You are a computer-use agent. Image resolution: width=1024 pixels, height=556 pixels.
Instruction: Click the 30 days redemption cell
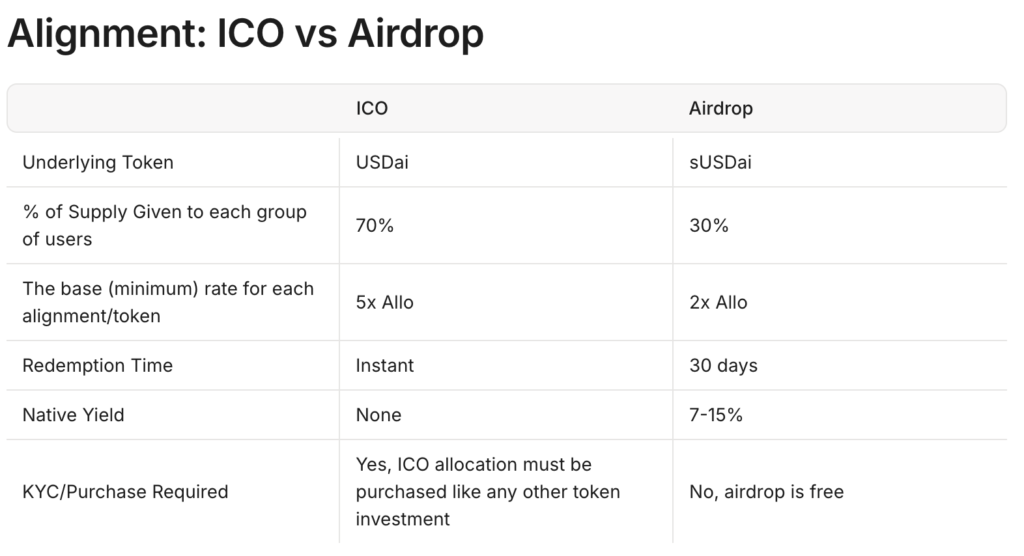(723, 365)
